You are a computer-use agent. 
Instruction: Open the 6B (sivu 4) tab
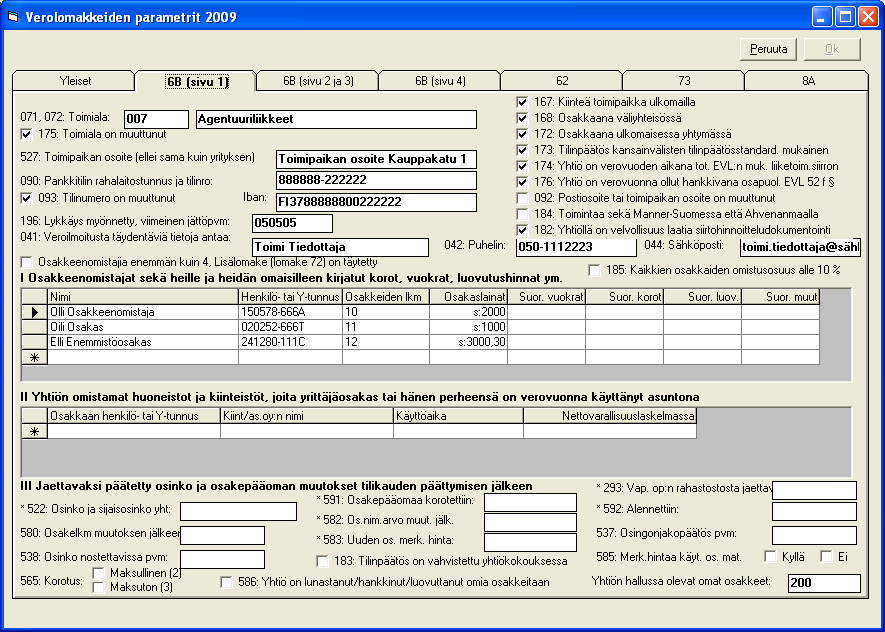(x=440, y=81)
